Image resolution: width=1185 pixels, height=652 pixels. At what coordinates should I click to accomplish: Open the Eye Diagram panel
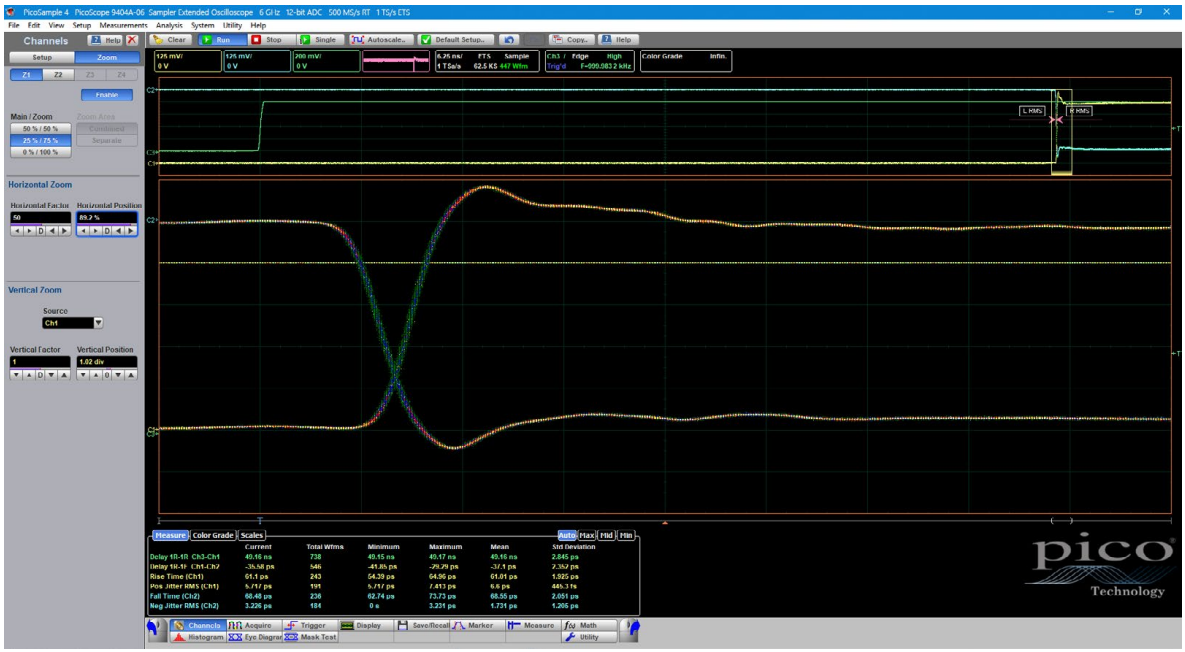[255, 637]
